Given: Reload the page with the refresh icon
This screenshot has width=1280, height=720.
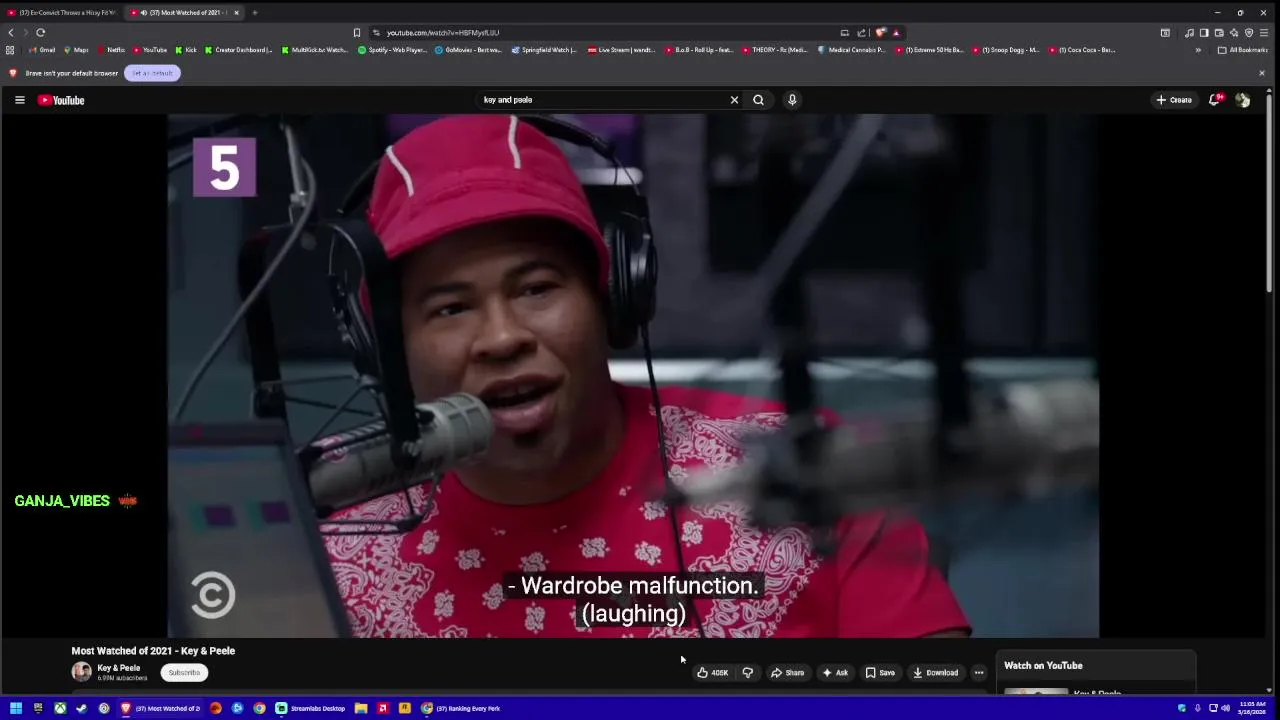Looking at the screenshot, I should 41,33.
